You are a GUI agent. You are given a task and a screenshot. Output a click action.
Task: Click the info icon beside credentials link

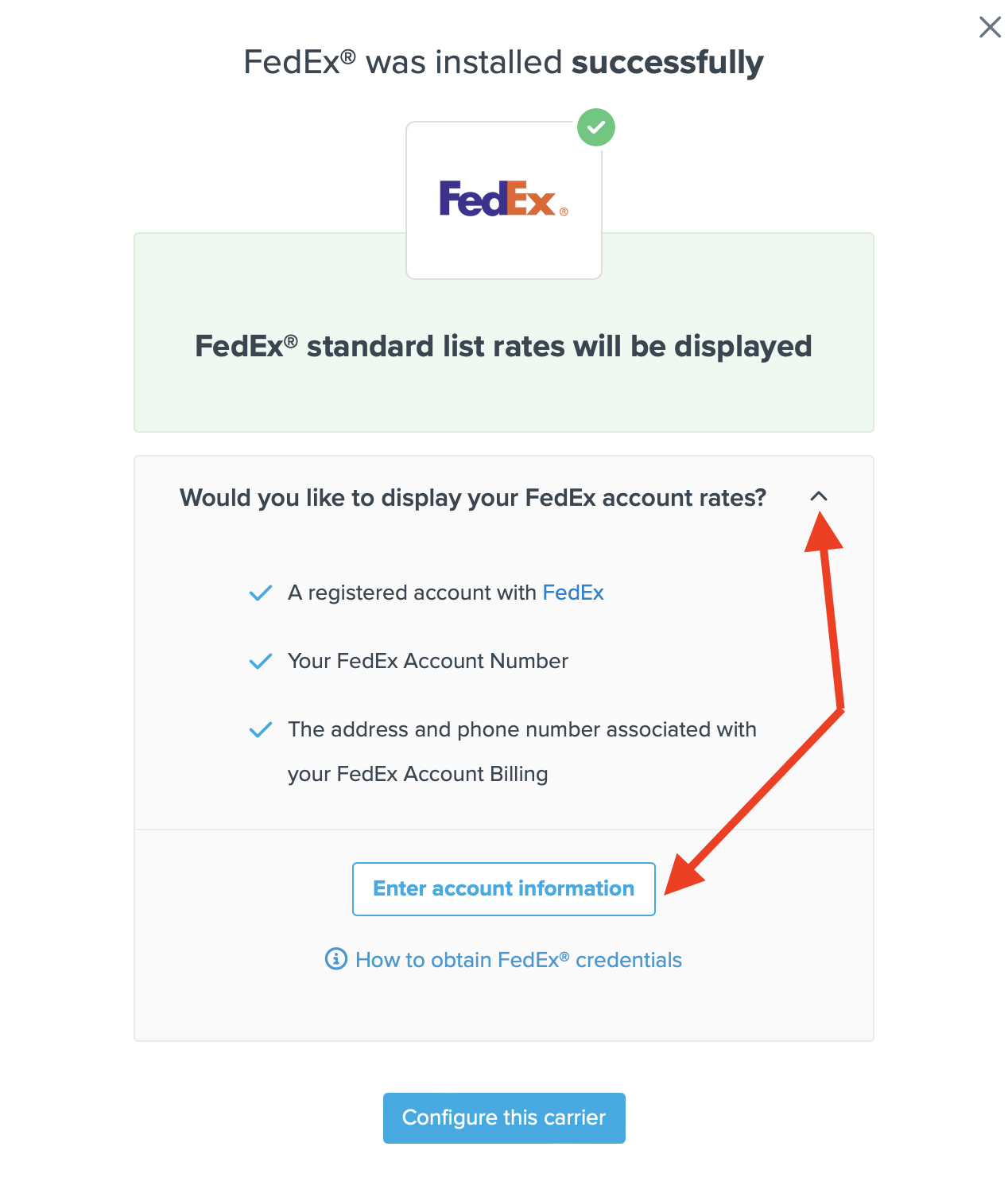336,959
